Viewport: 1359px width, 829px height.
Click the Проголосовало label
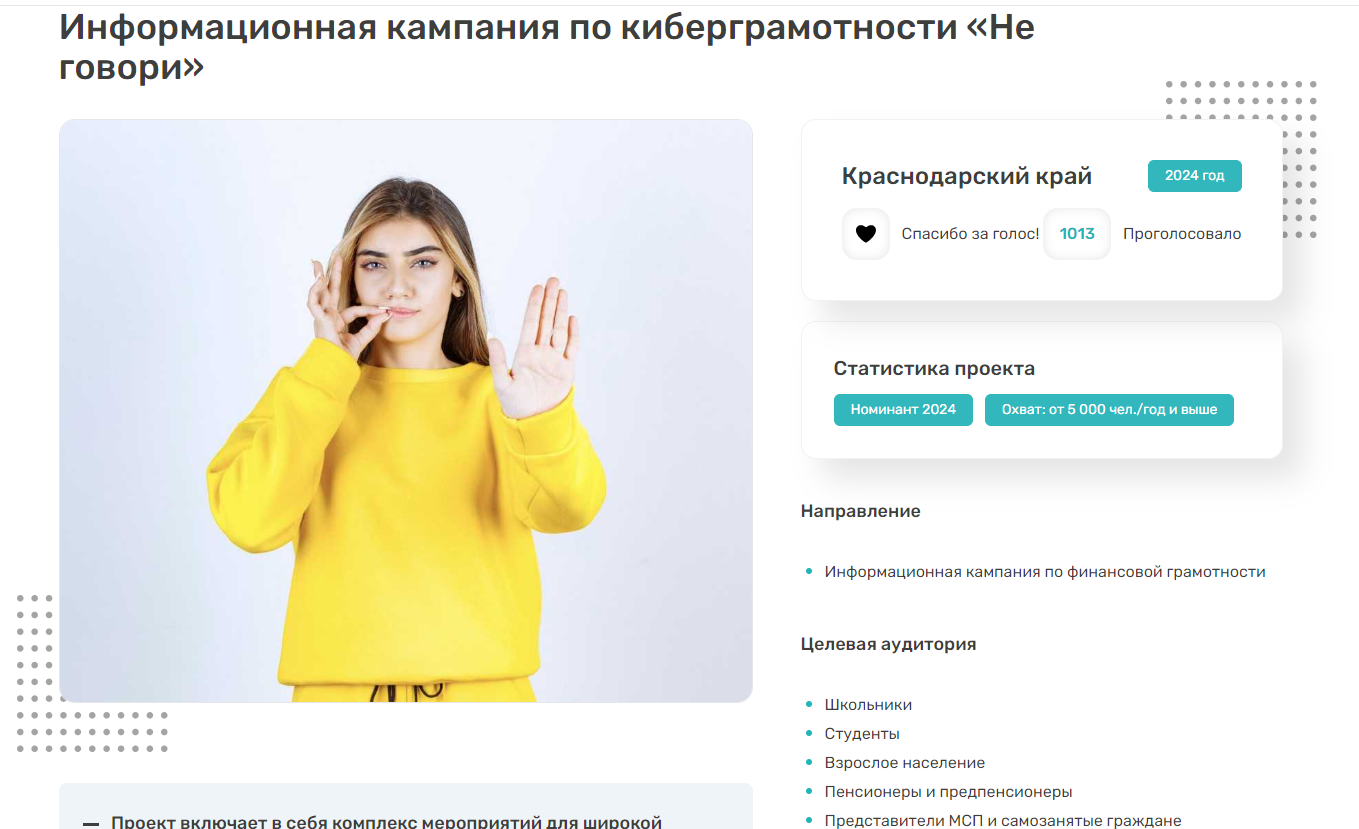coord(1182,234)
